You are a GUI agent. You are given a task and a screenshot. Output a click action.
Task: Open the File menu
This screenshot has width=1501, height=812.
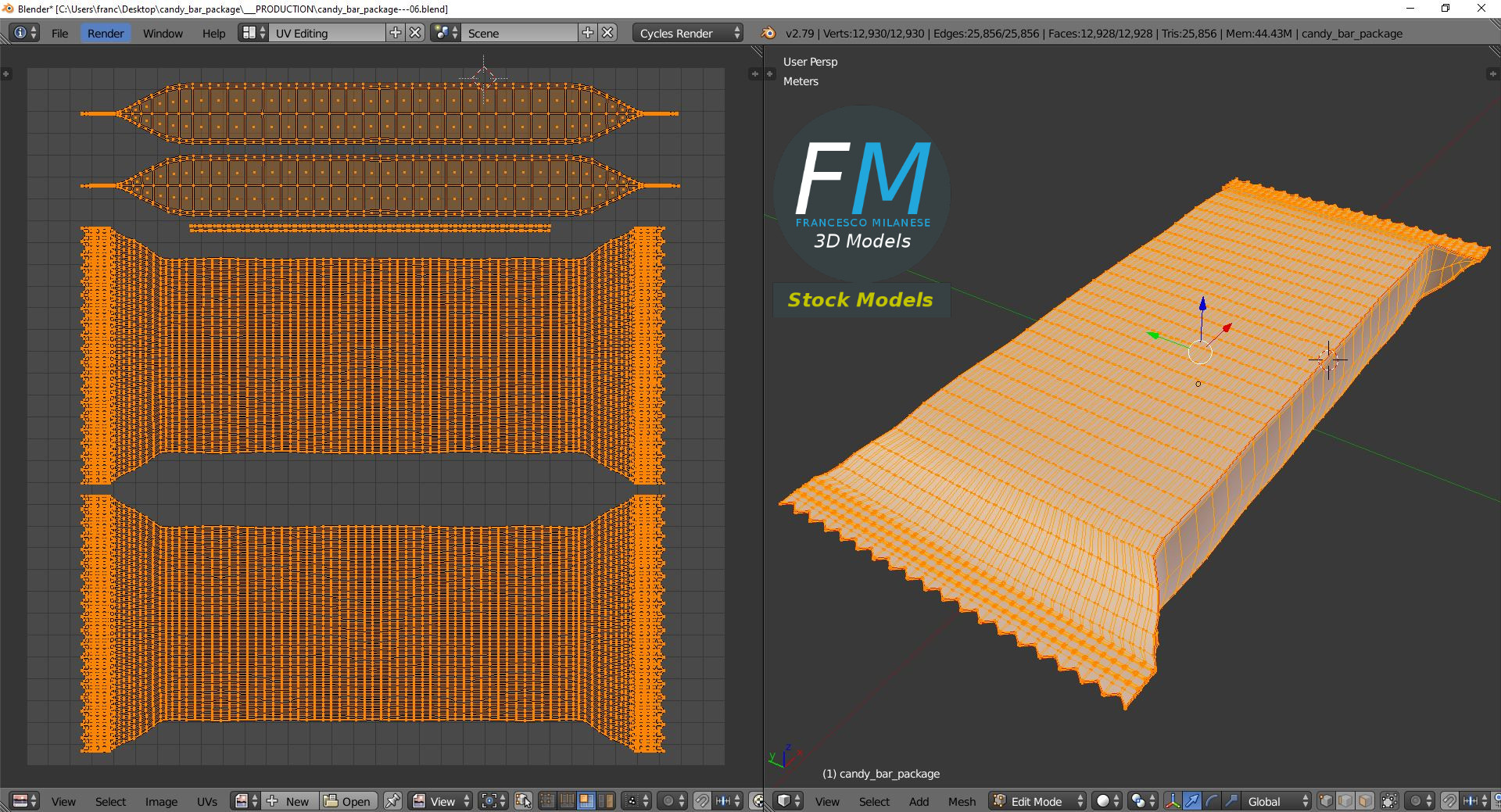(x=59, y=33)
